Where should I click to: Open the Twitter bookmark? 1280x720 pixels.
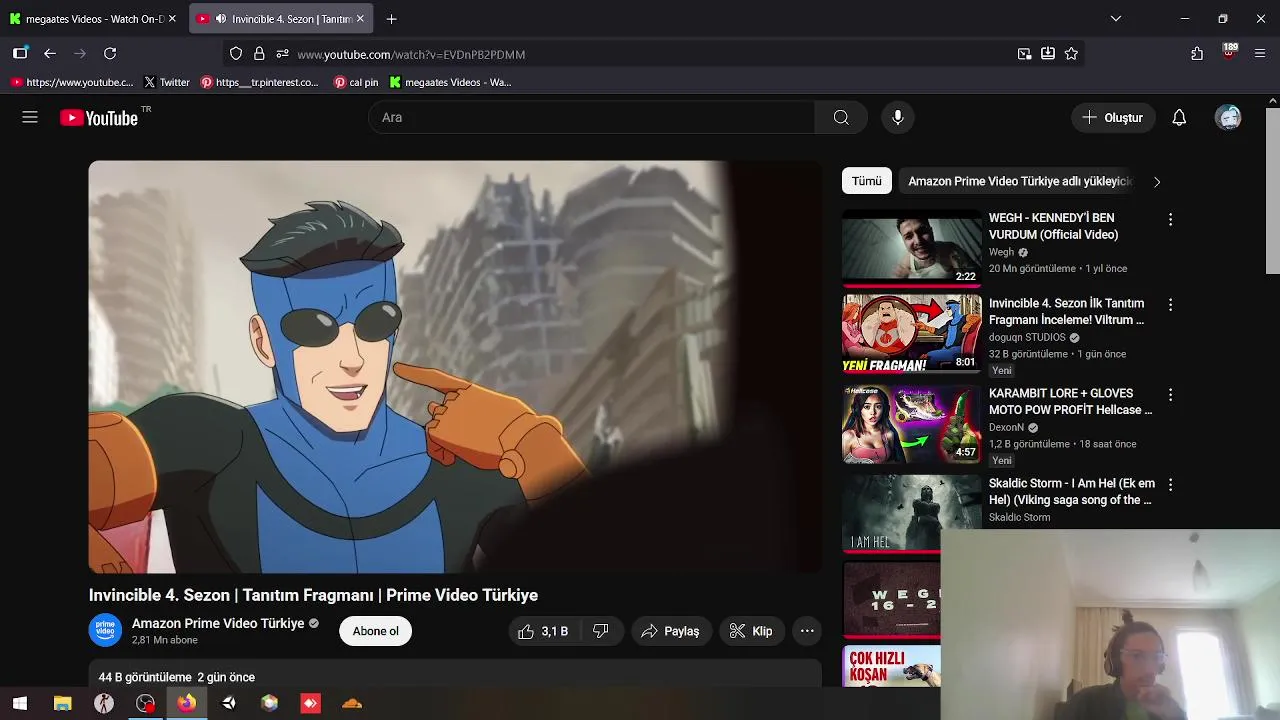coord(167,82)
